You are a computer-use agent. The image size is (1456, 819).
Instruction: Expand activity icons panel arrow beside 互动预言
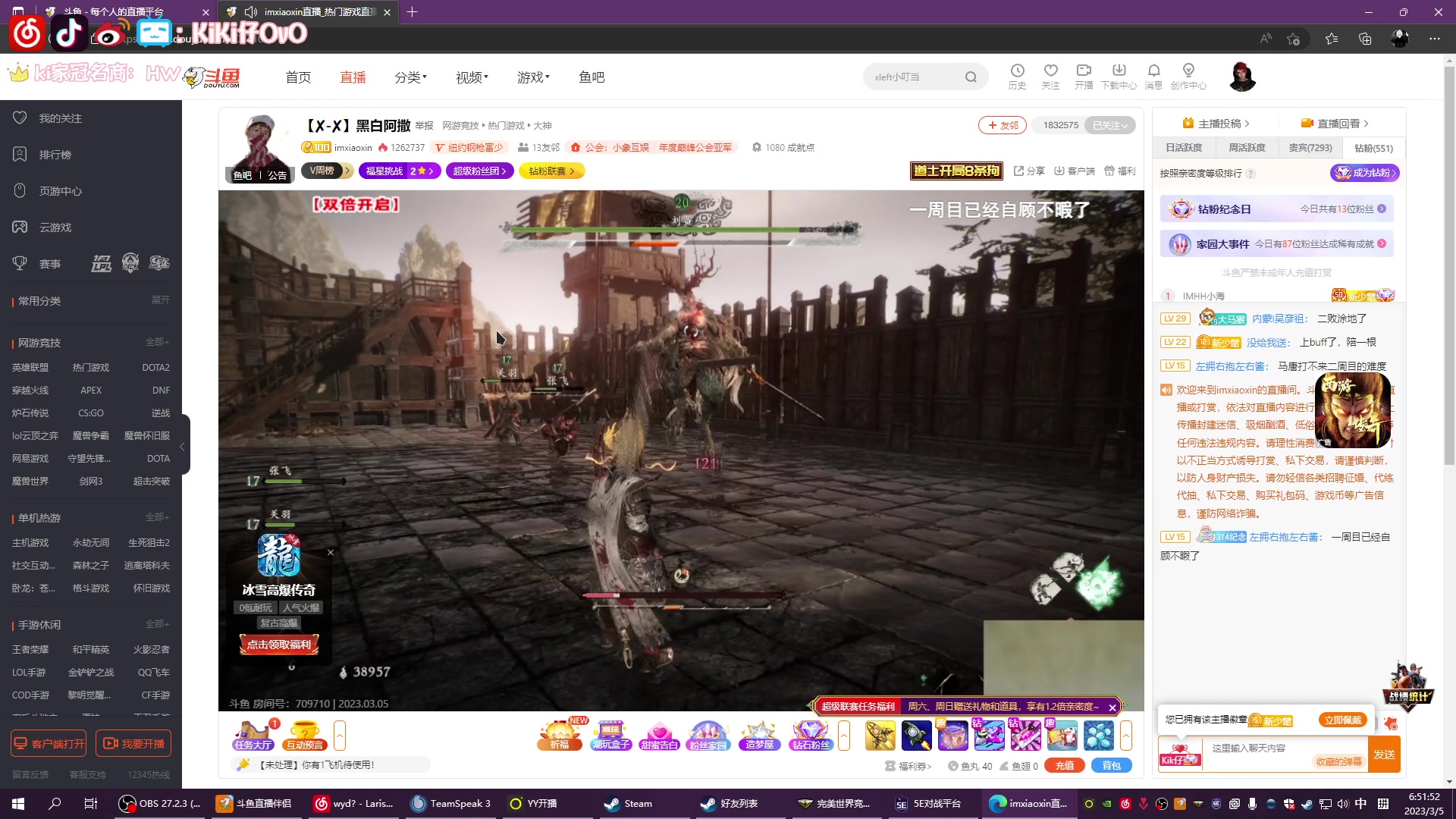(340, 736)
